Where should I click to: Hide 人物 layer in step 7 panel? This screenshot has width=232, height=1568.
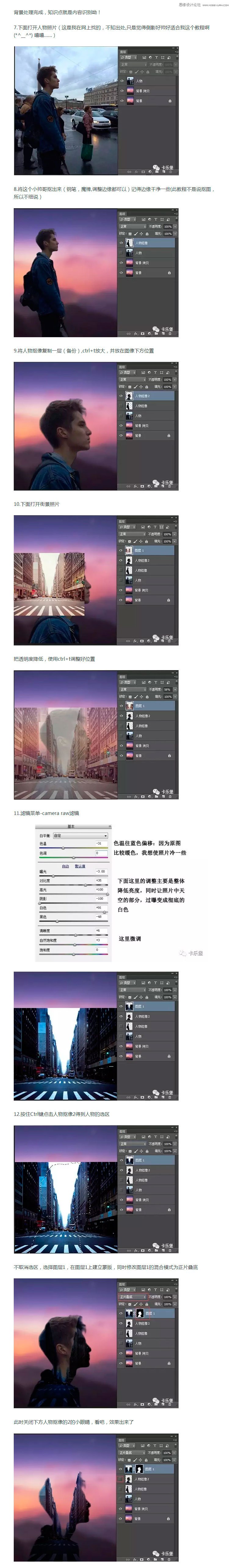pyautogui.click(x=122, y=81)
